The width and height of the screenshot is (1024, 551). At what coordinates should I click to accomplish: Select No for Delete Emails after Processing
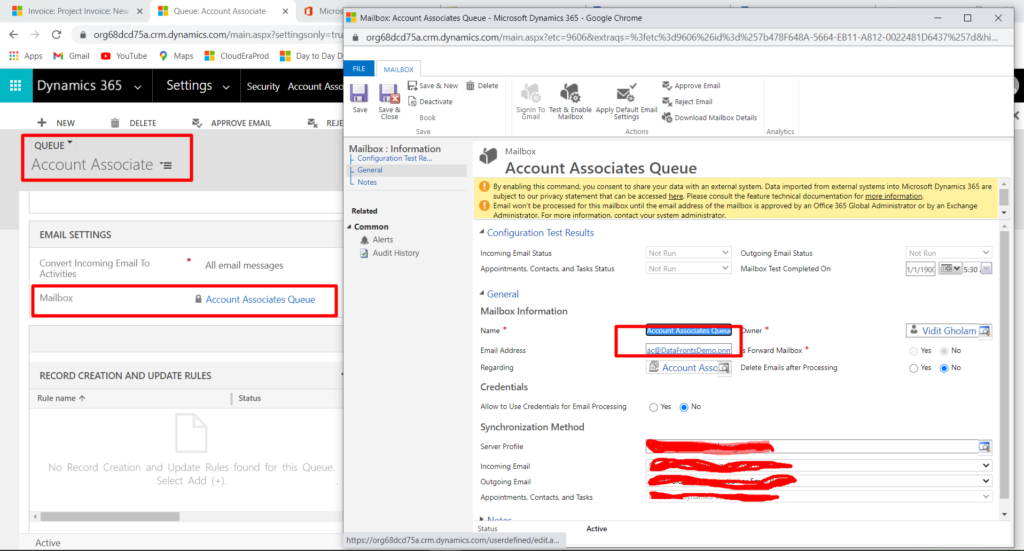tap(944, 368)
